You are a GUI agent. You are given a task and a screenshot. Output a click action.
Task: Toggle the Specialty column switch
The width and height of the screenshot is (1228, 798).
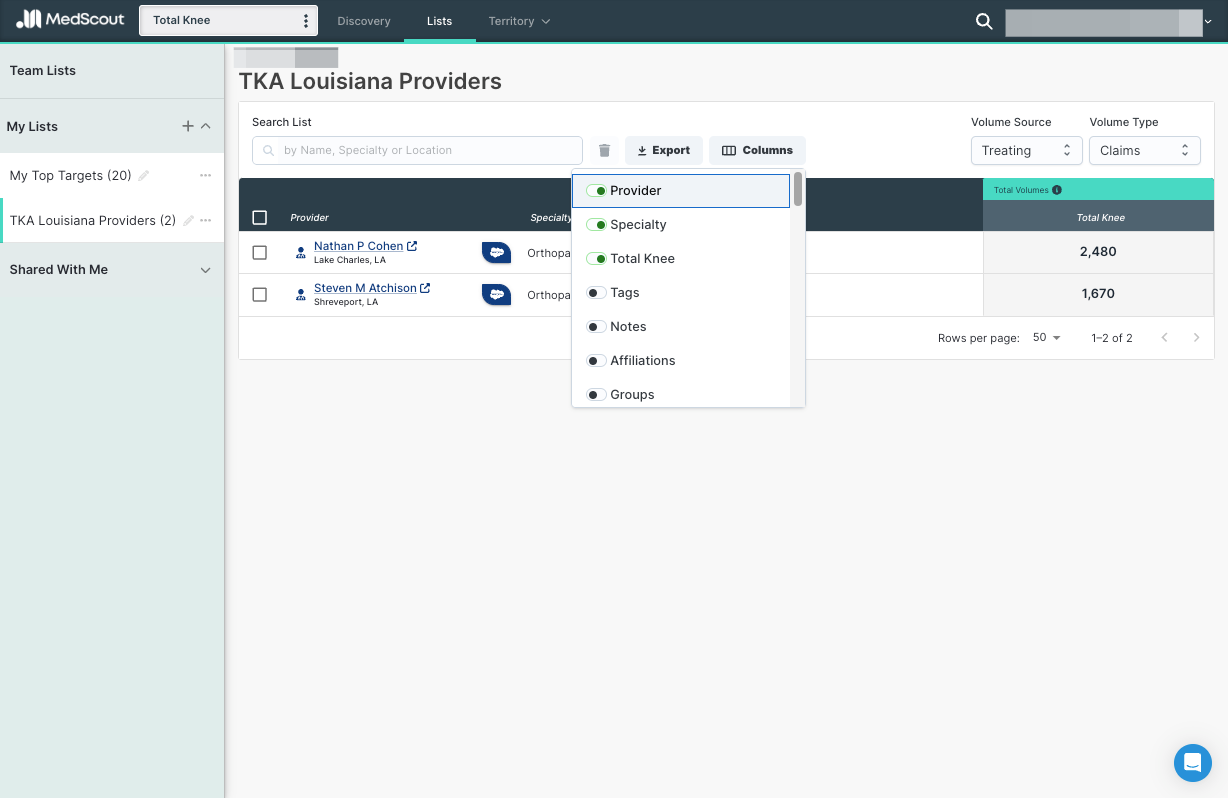(x=596, y=225)
